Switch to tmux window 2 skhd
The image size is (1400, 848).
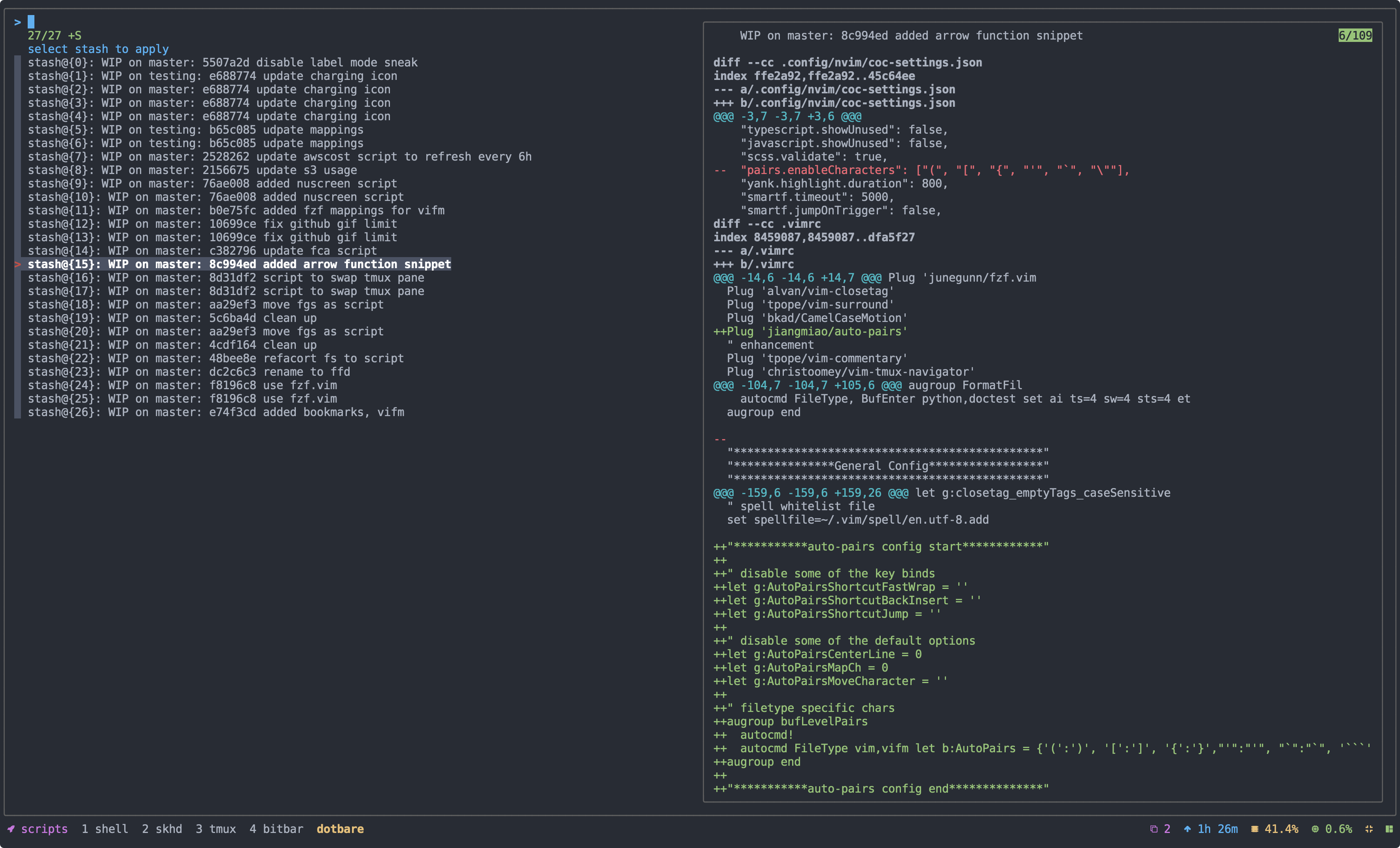pos(162,829)
